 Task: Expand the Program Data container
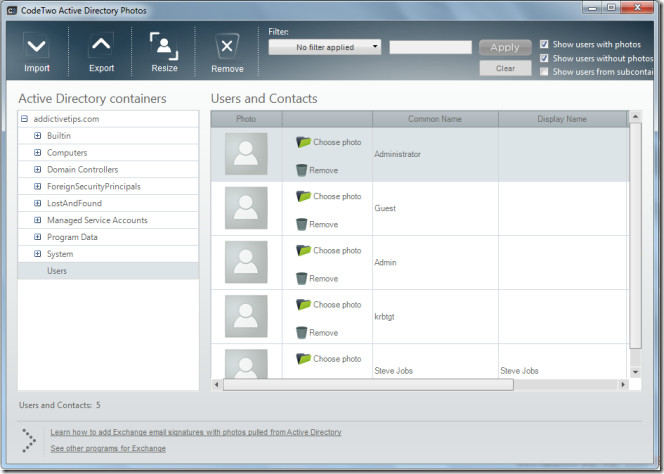38,238
